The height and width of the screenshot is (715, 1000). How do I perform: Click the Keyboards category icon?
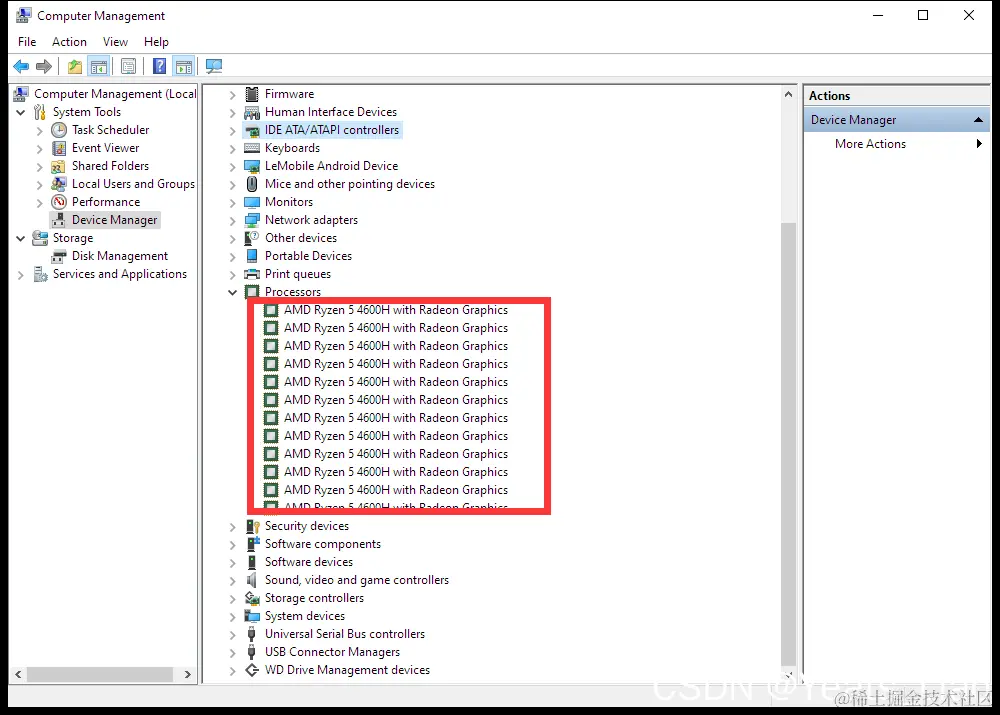click(x=252, y=148)
